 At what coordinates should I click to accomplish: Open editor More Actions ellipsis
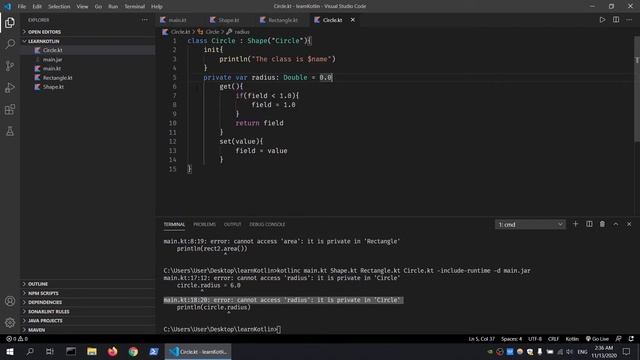[629, 20]
